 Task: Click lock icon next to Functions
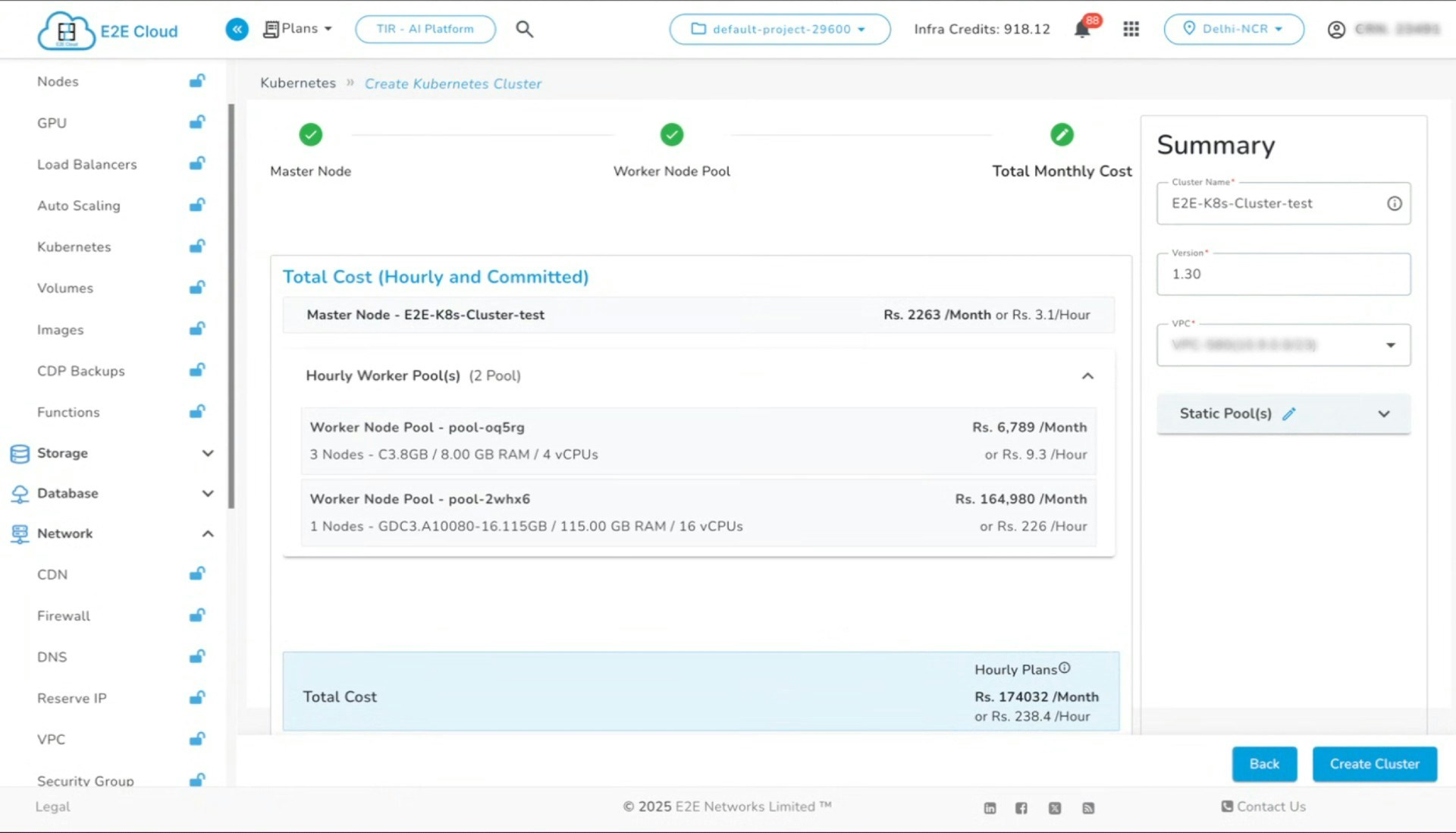(197, 411)
